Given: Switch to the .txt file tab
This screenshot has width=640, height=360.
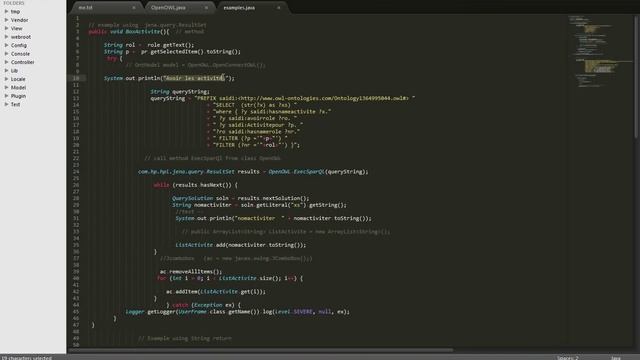Looking at the screenshot, I should coord(86,8).
